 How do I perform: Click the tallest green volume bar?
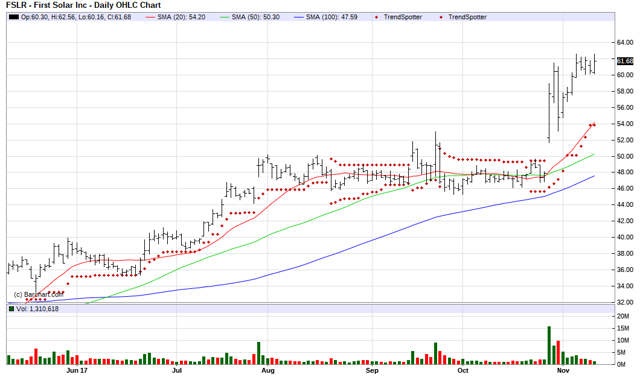tap(549, 345)
